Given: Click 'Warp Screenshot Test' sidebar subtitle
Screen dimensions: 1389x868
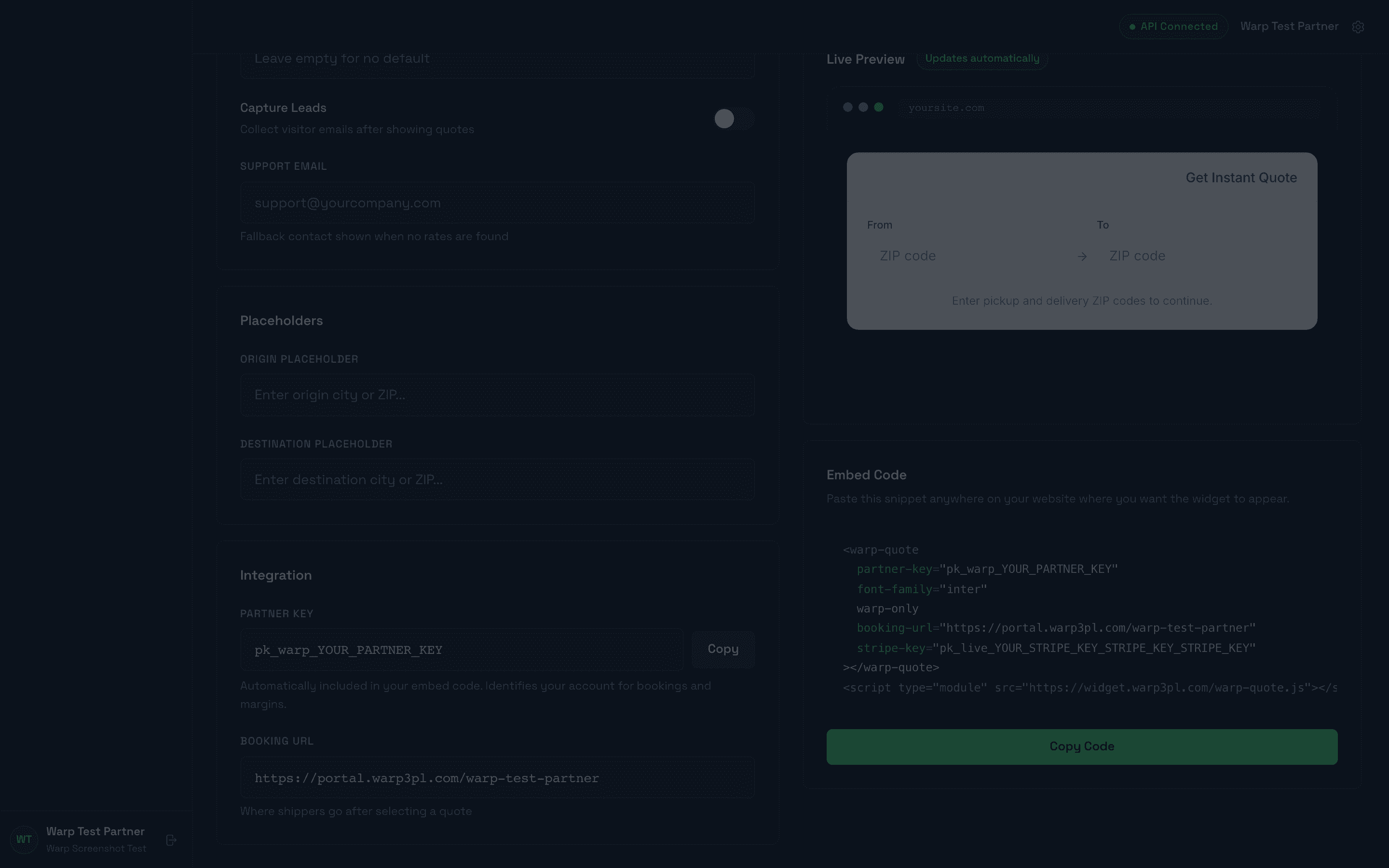Looking at the screenshot, I should 96,849.
